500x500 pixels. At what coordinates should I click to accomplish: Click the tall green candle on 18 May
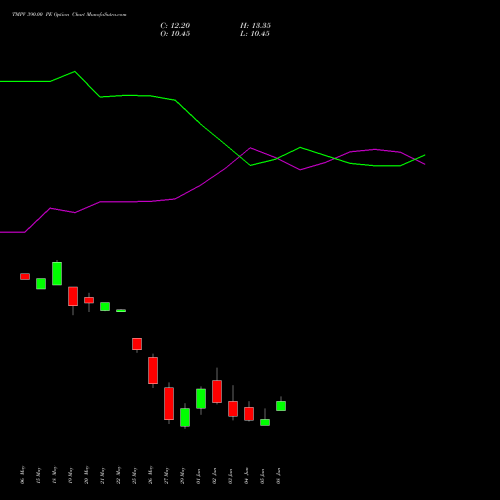57,273
